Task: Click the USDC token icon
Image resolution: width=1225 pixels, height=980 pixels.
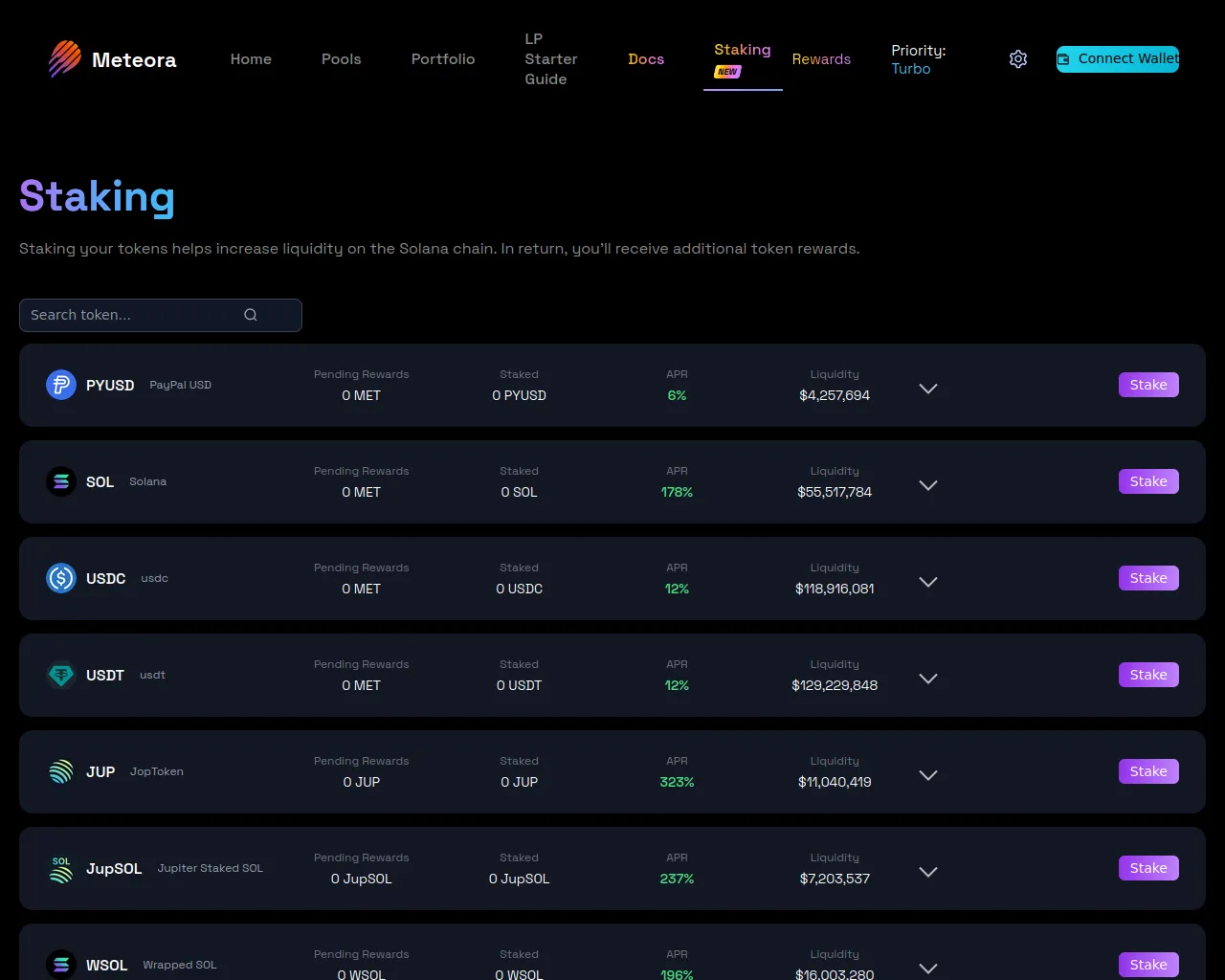Action: (x=61, y=578)
